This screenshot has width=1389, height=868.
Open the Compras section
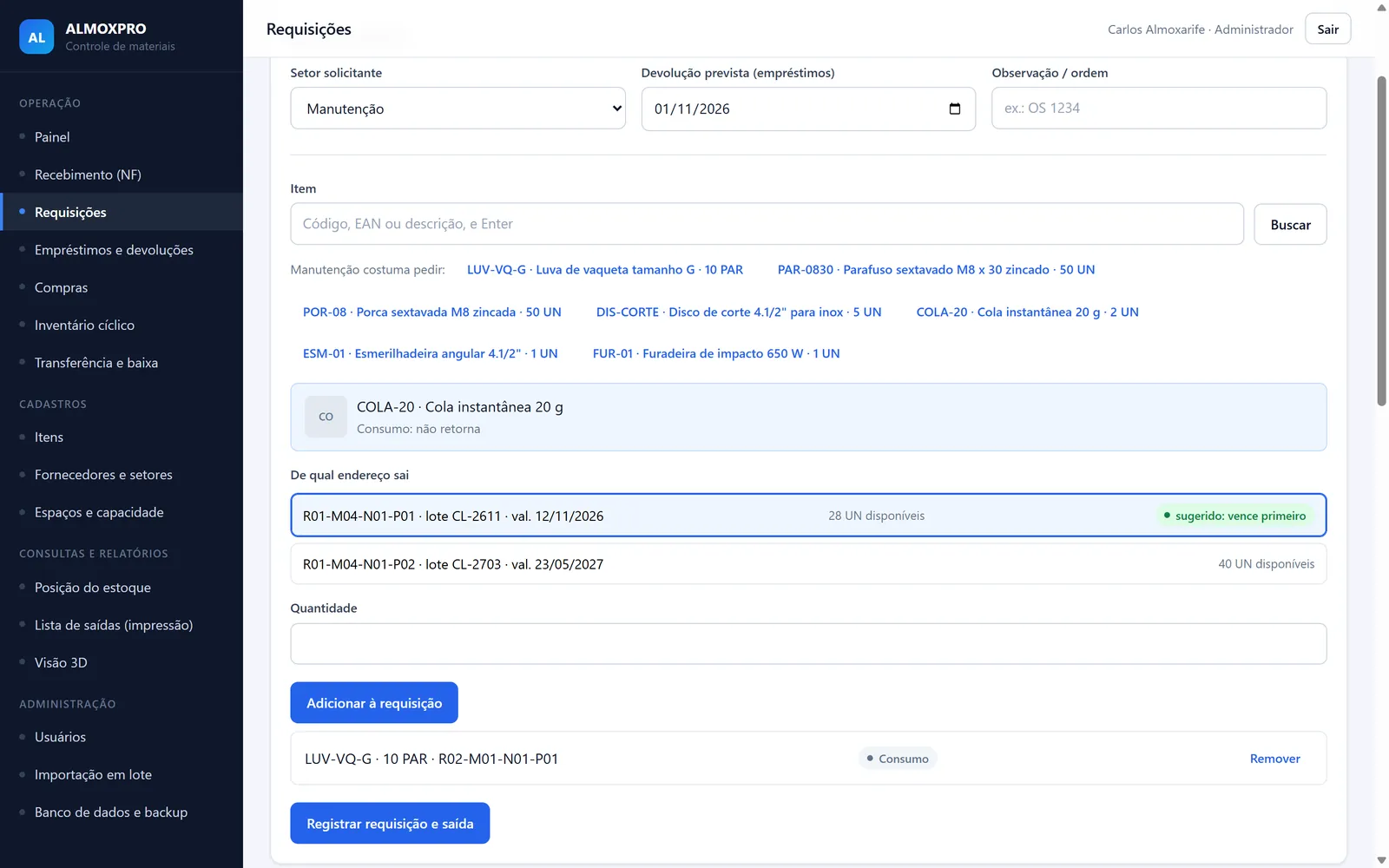[x=122, y=287]
